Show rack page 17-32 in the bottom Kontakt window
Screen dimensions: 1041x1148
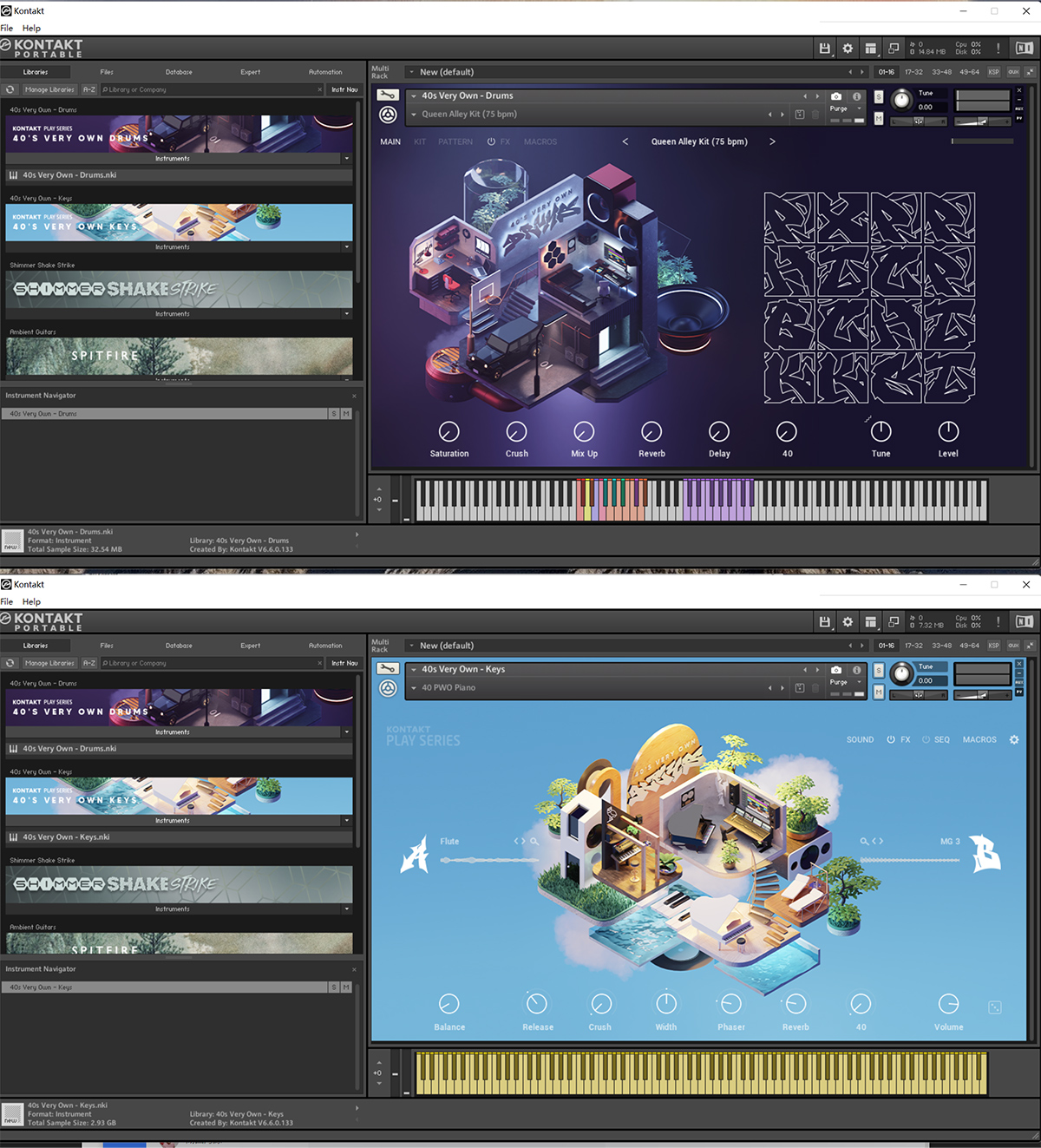(x=914, y=646)
